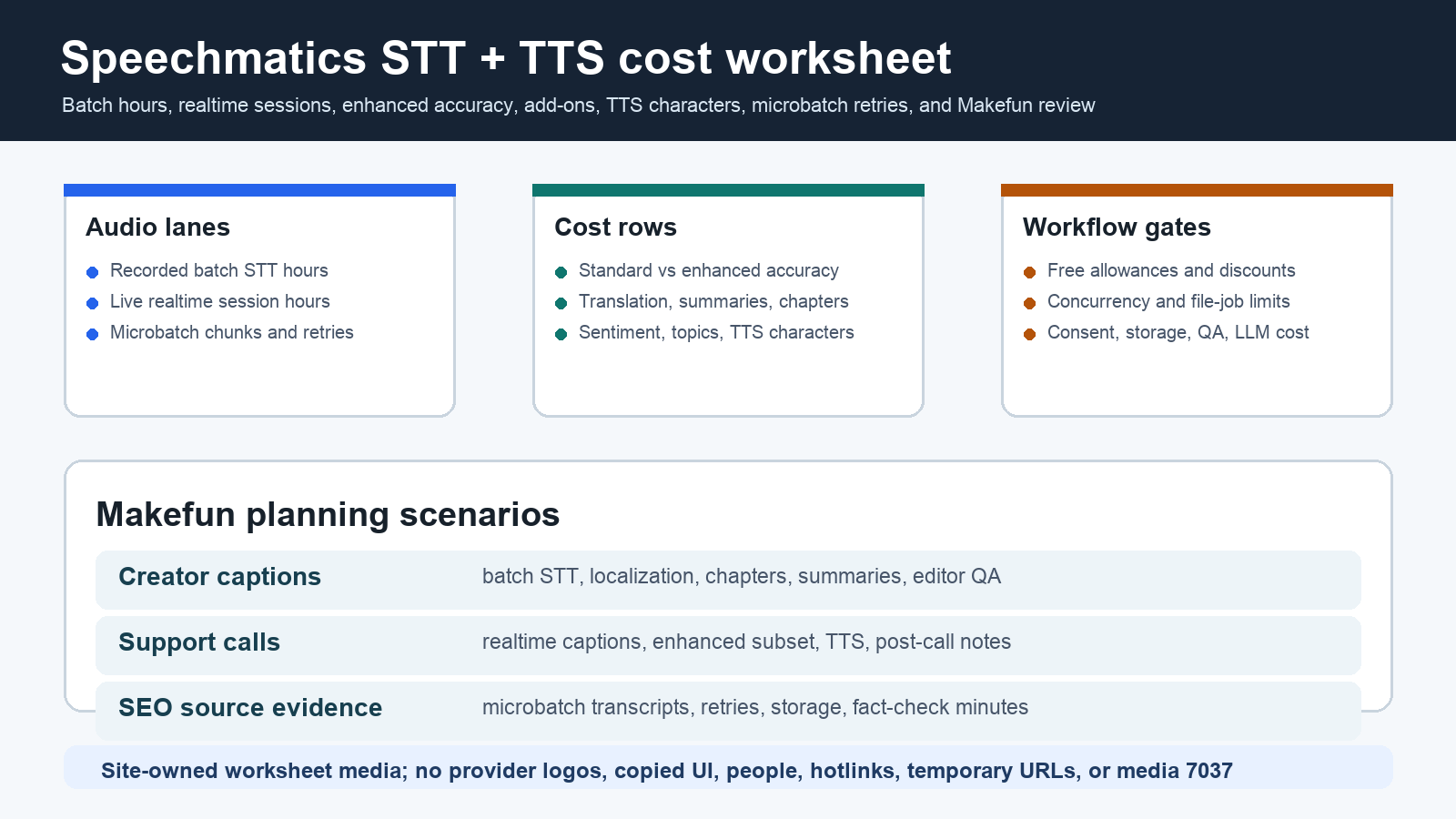Click the subtitle starting with Batch hours
Viewport: 1456px width, 819px height.
click(x=579, y=106)
